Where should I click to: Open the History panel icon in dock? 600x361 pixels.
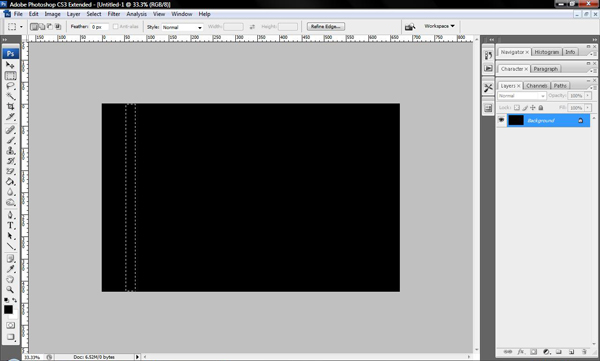pos(488,55)
